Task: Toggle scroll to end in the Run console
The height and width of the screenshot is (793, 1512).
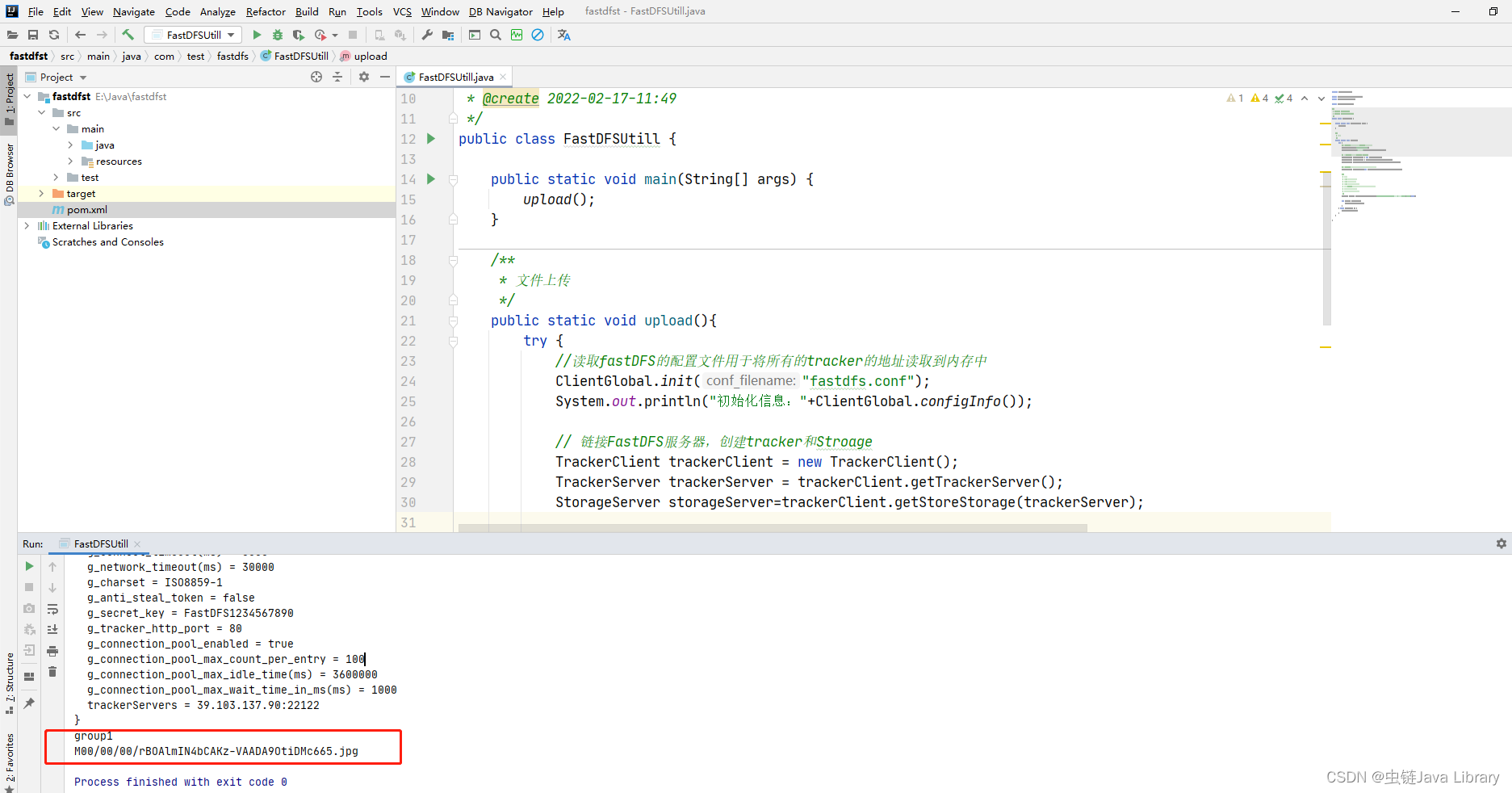Action: [52, 630]
